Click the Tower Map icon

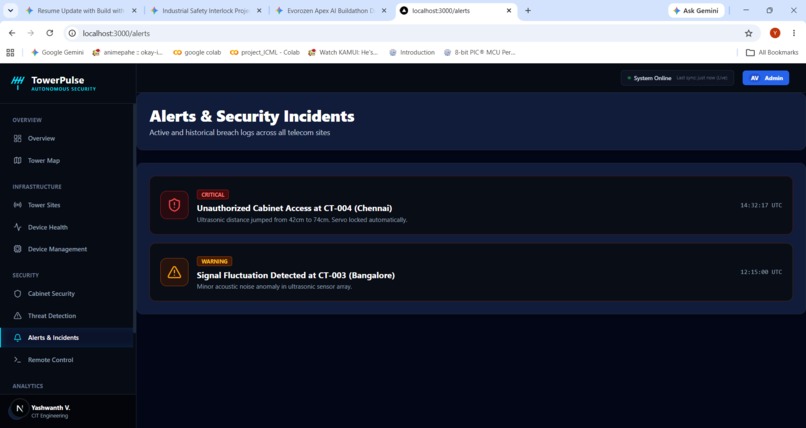[17, 160]
